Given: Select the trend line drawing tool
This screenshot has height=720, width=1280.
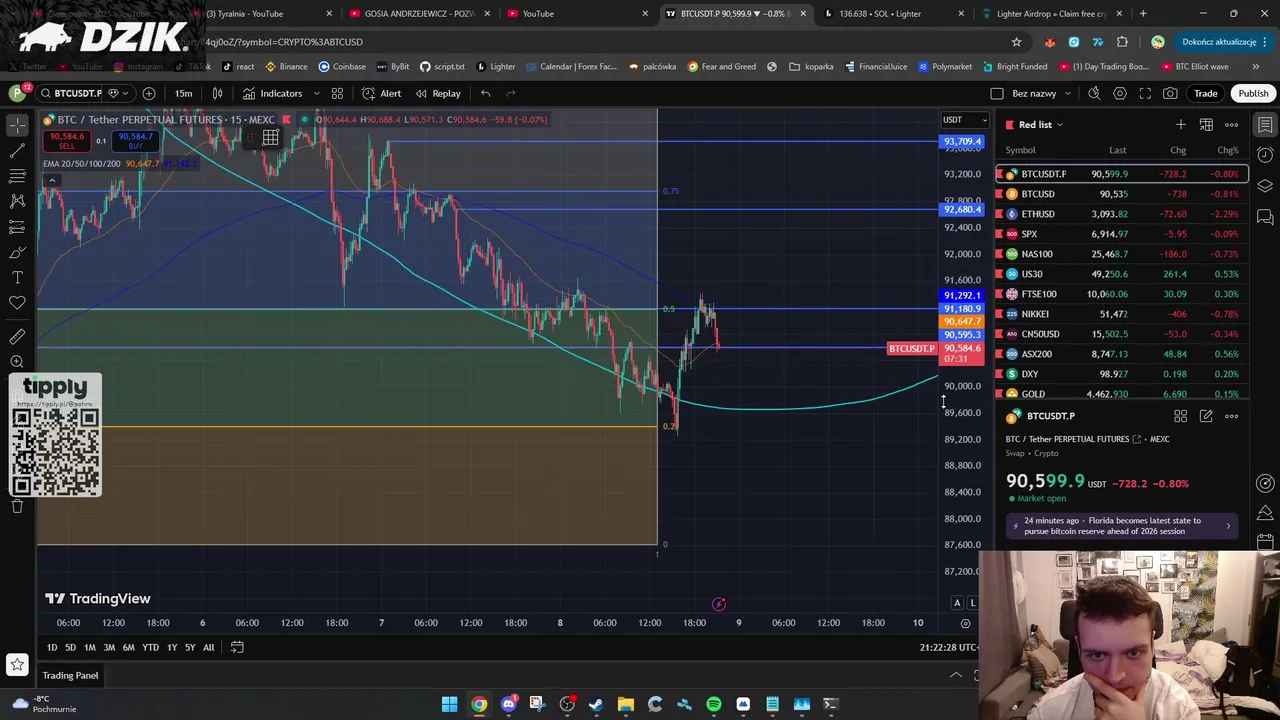Looking at the screenshot, I should pos(17,150).
